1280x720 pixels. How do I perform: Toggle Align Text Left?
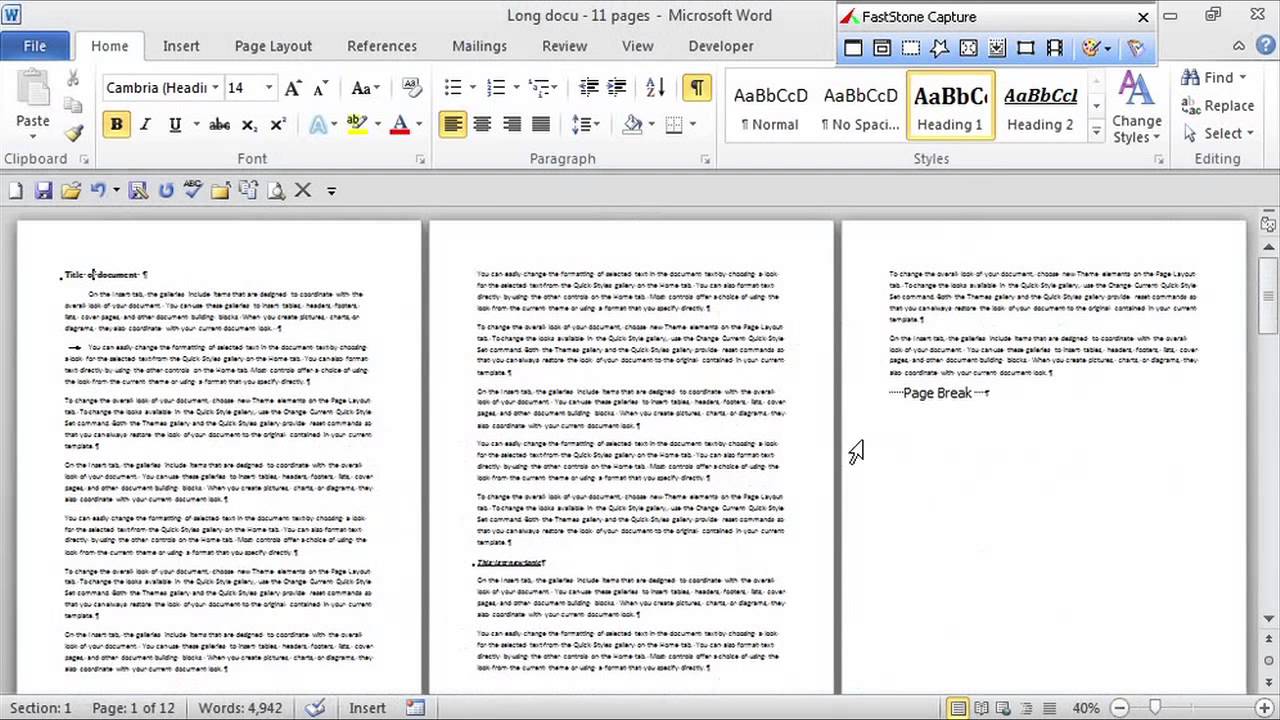[x=453, y=125]
